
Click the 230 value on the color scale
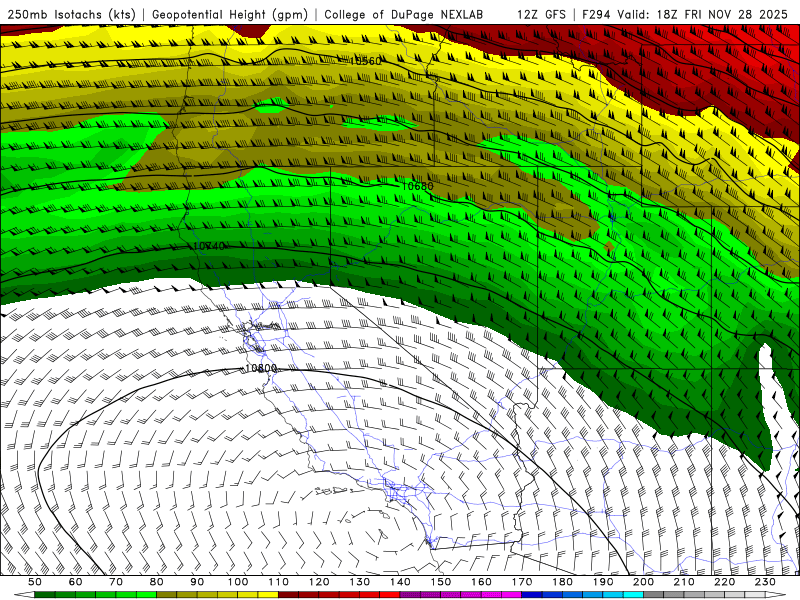[765, 582]
